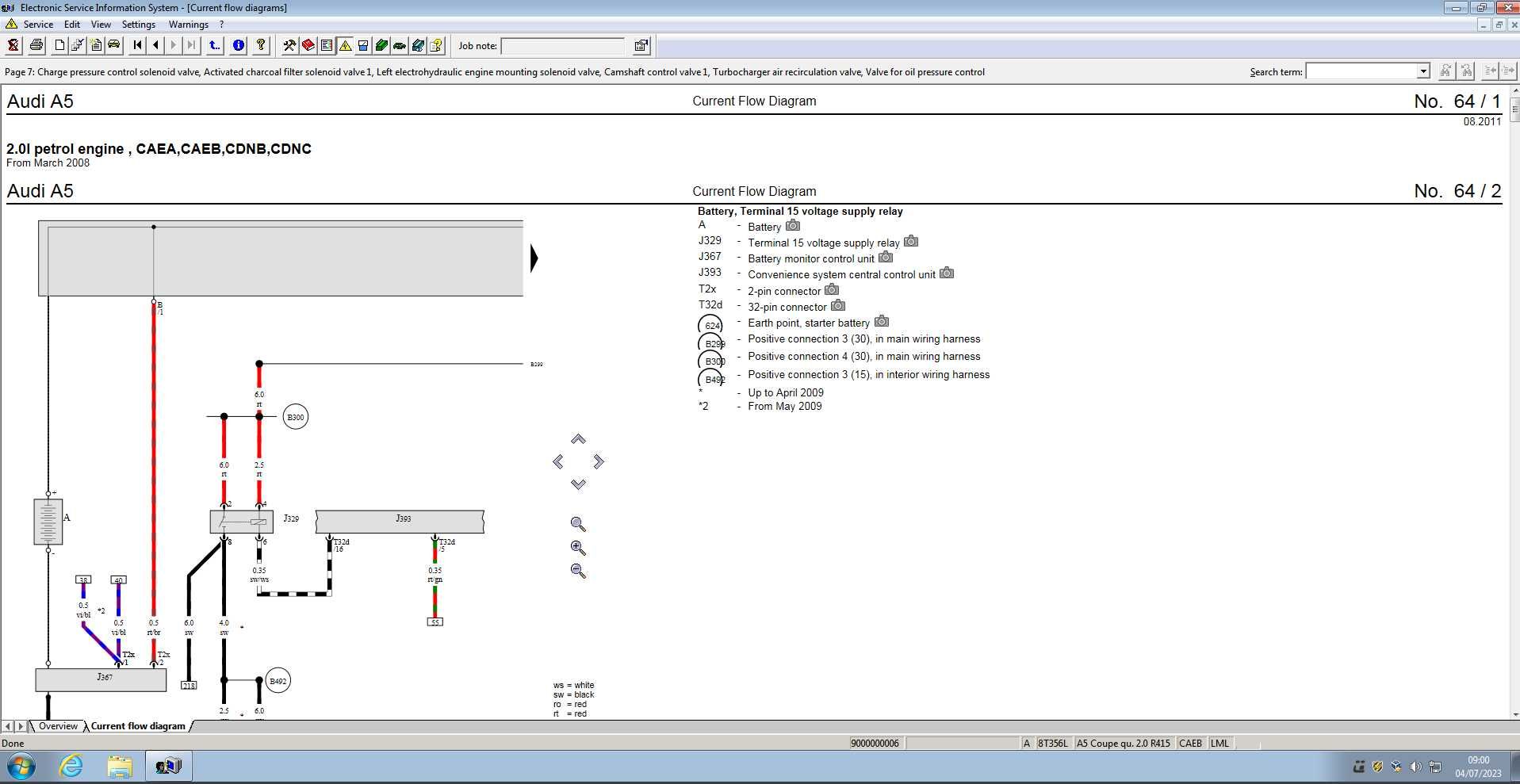Click the printer icon in toolbar
Screen dimensions: 1520x784
pyautogui.click(x=36, y=45)
